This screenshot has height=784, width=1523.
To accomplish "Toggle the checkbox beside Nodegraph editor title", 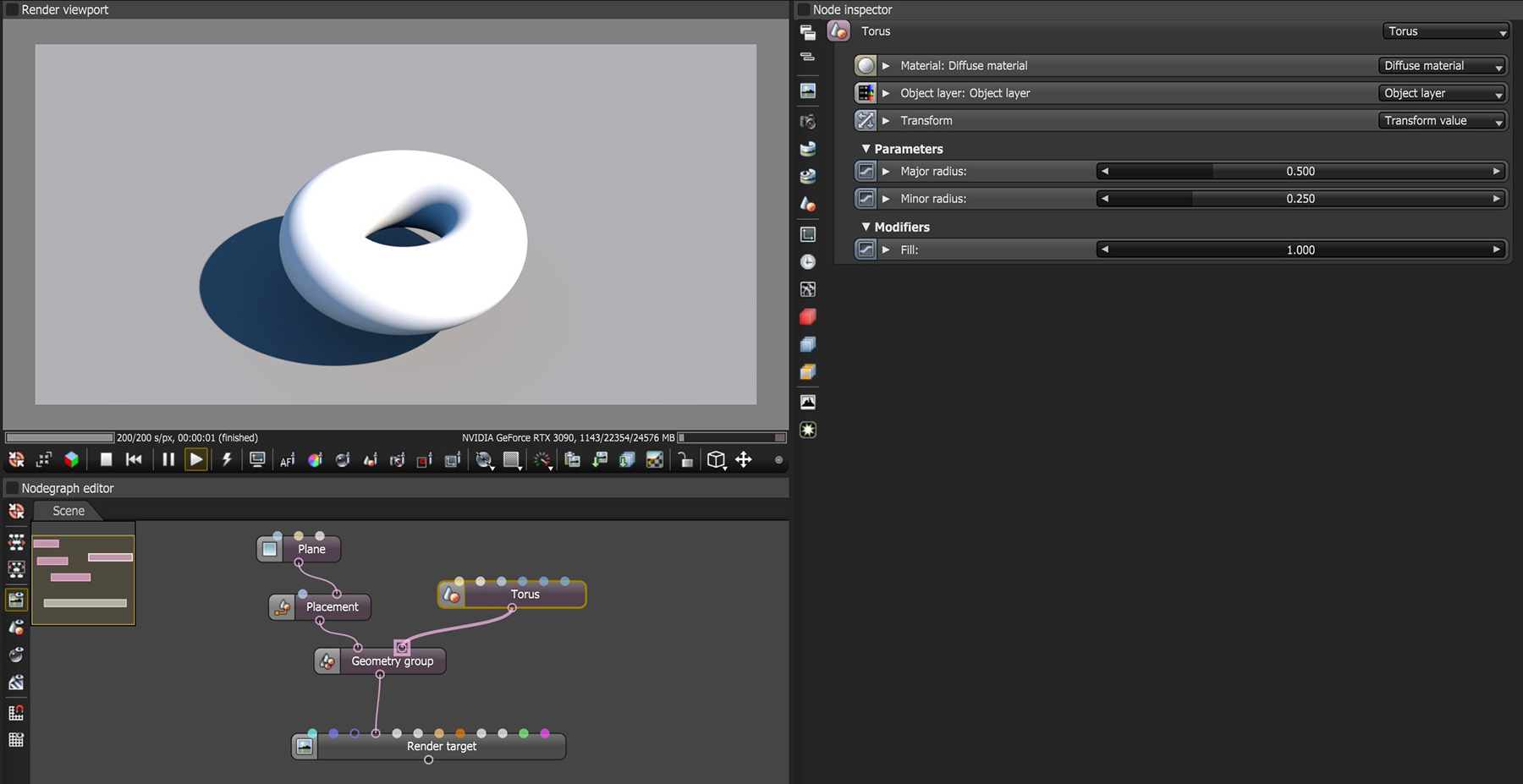I will click(x=12, y=488).
